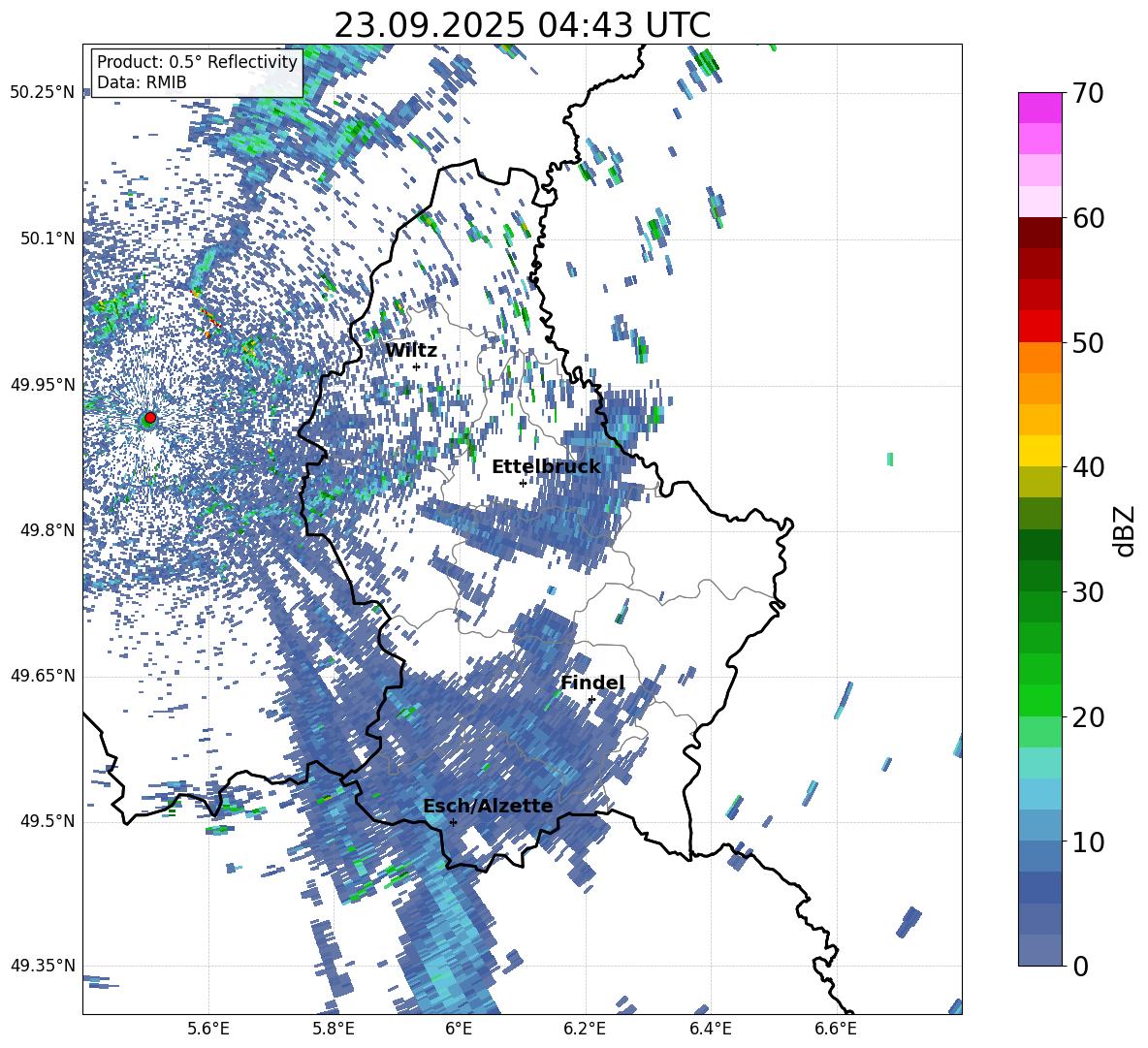Click the 49.35°N latitude tick label
Screen dimensions: 1148x1048
pos(43,966)
